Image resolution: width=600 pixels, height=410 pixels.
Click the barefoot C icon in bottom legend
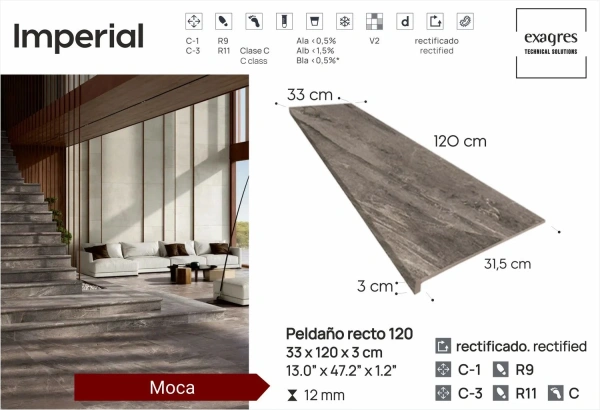554,394
